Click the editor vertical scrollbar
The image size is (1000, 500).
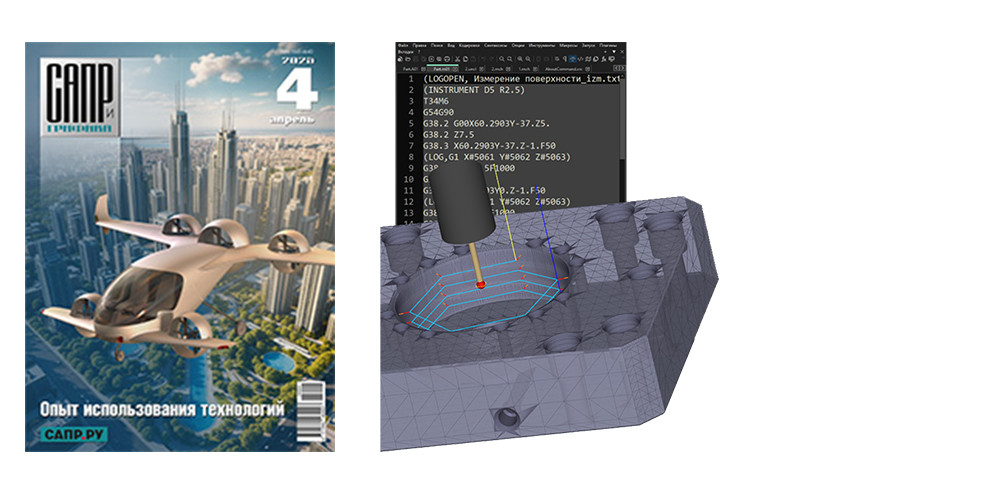(x=623, y=147)
